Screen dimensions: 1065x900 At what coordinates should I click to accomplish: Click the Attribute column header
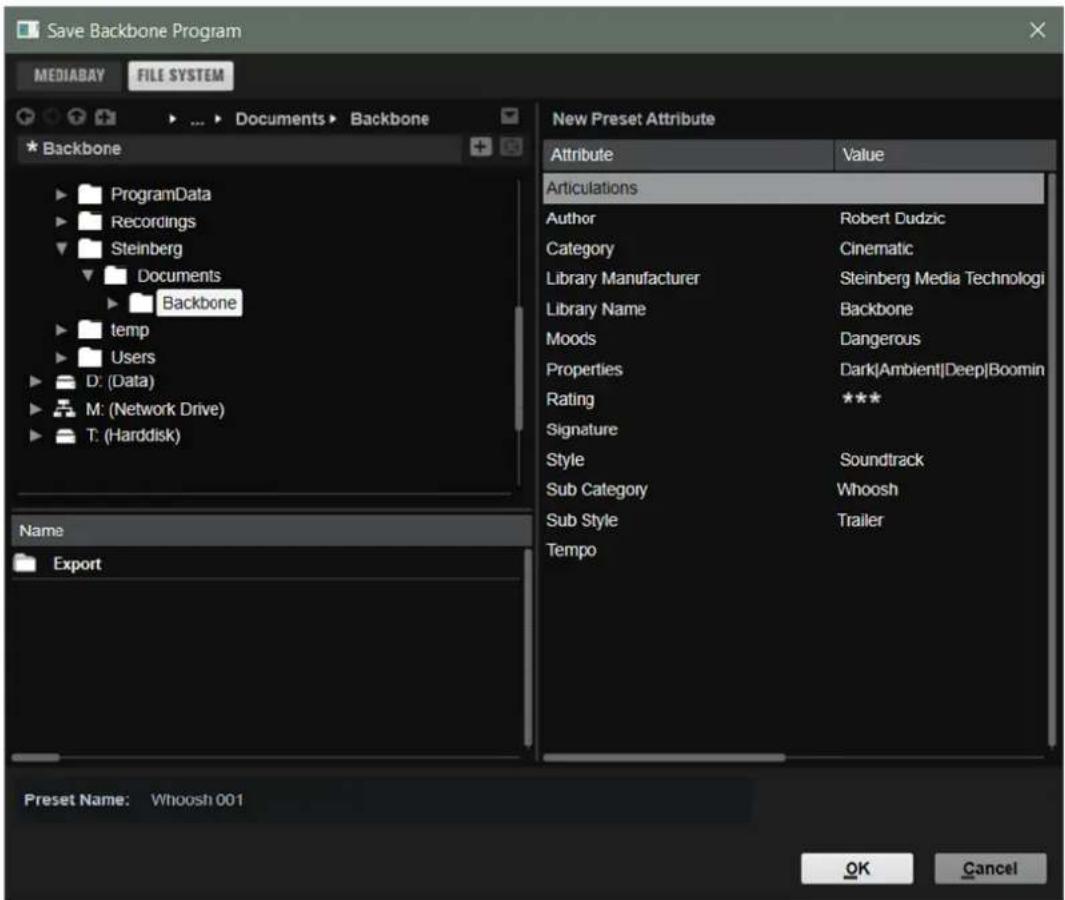coord(687,155)
